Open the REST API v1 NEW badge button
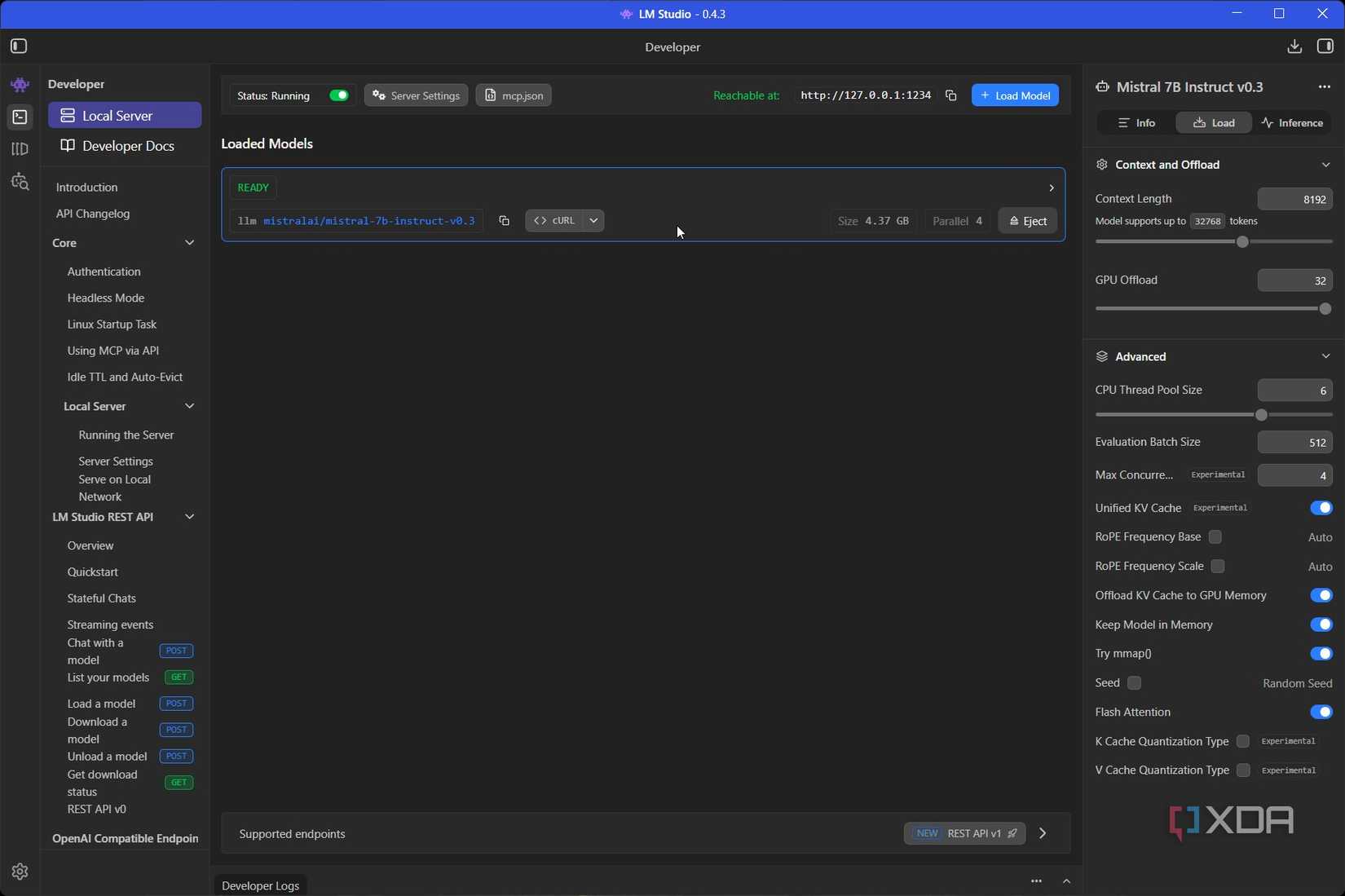 (964, 833)
